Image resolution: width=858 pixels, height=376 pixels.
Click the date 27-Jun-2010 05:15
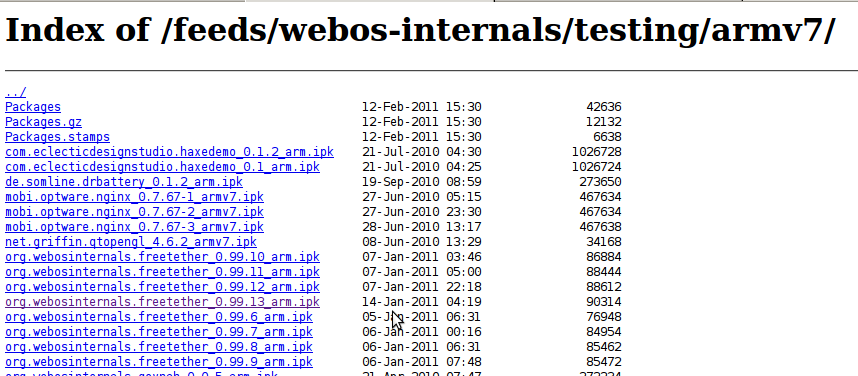pos(421,196)
